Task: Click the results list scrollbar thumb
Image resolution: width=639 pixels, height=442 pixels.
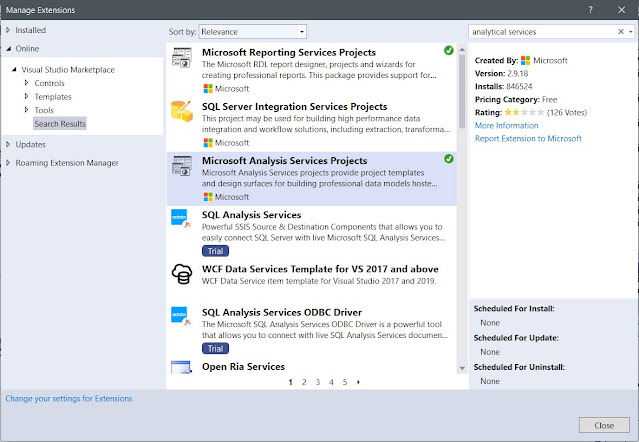Action: click(462, 91)
